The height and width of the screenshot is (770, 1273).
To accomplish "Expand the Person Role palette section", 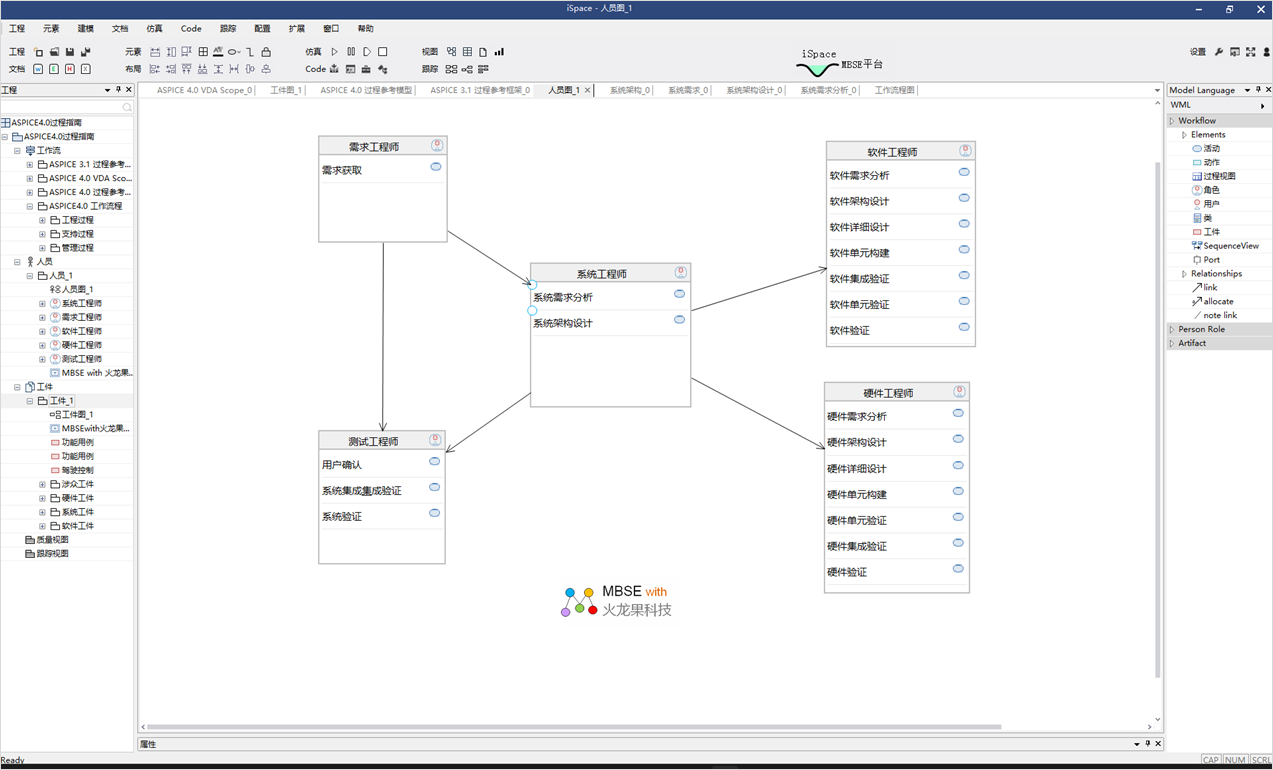I will (1173, 329).
